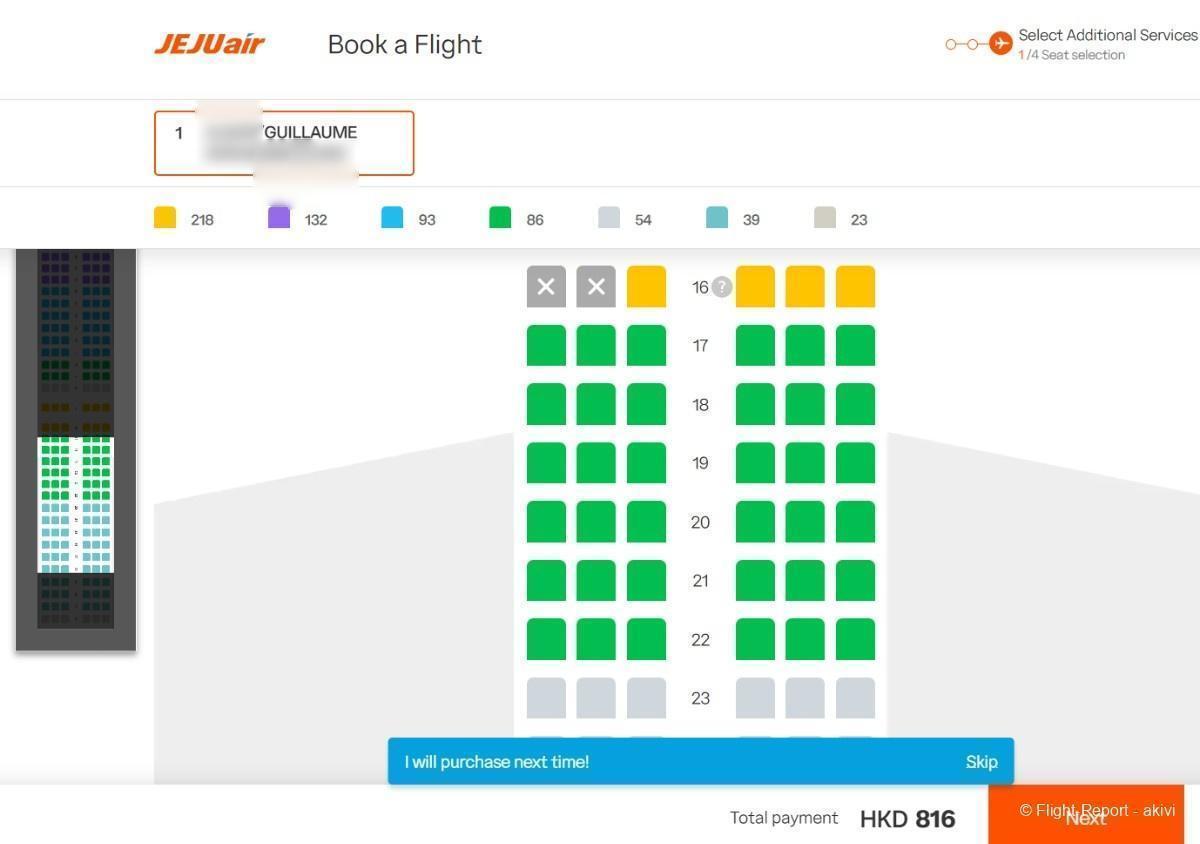Click the purple 132 price legend swatch
The image size is (1200, 844).
tap(279, 218)
